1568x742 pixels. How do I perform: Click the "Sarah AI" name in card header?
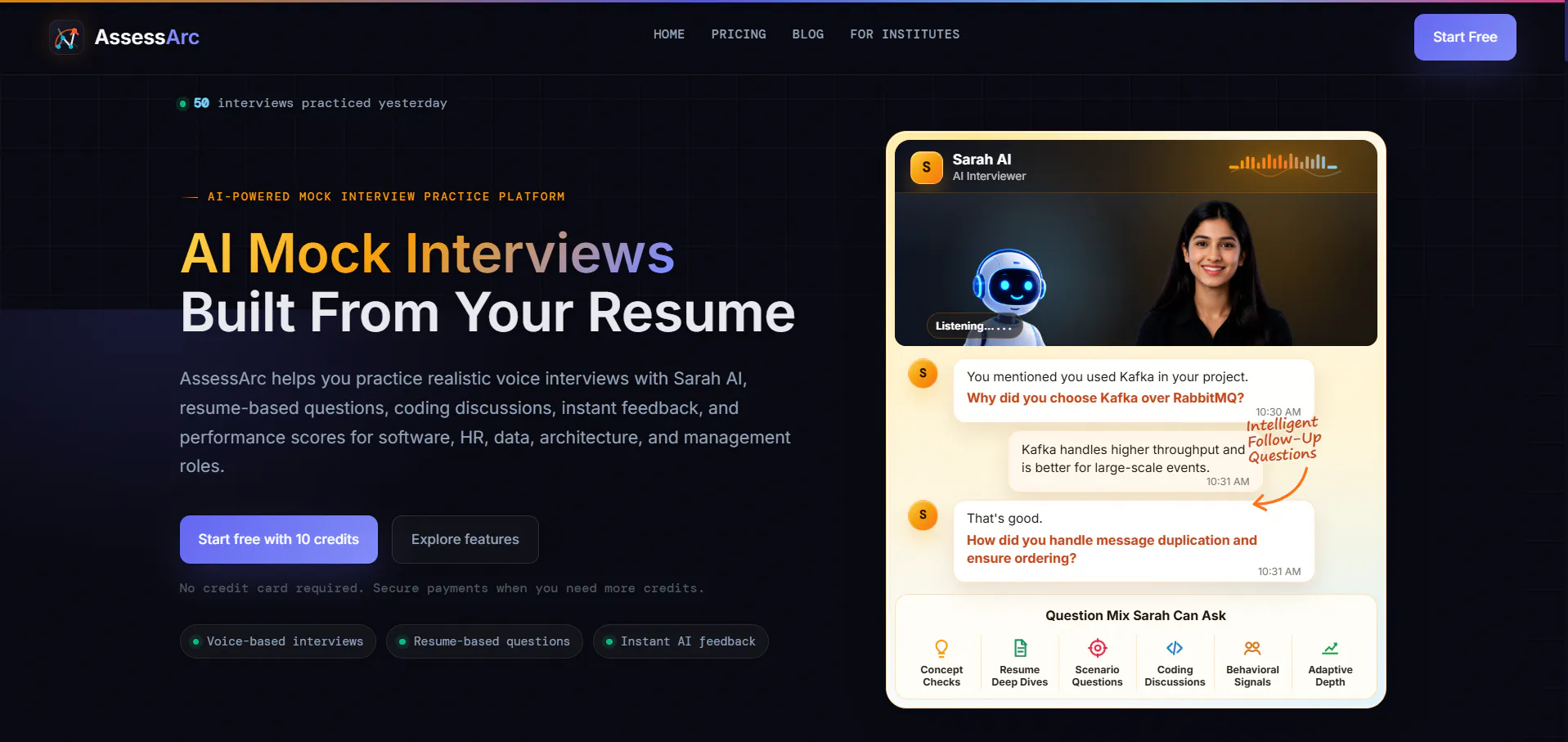(x=982, y=160)
